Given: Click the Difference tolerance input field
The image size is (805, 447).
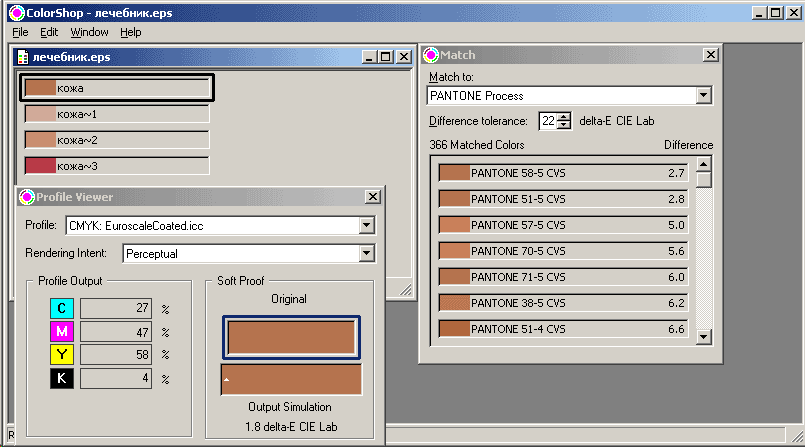Looking at the screenshot, I should [x=548, y=121].
